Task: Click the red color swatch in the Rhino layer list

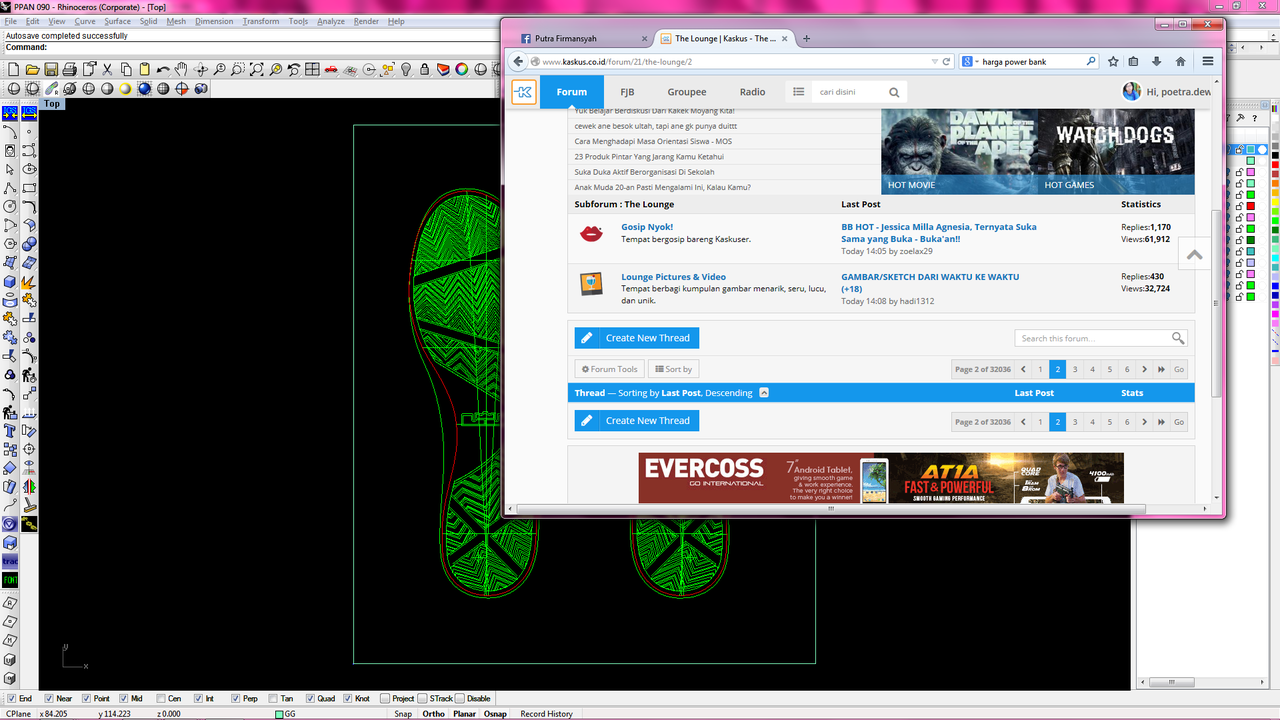Action: click(x=1251, y=206)
